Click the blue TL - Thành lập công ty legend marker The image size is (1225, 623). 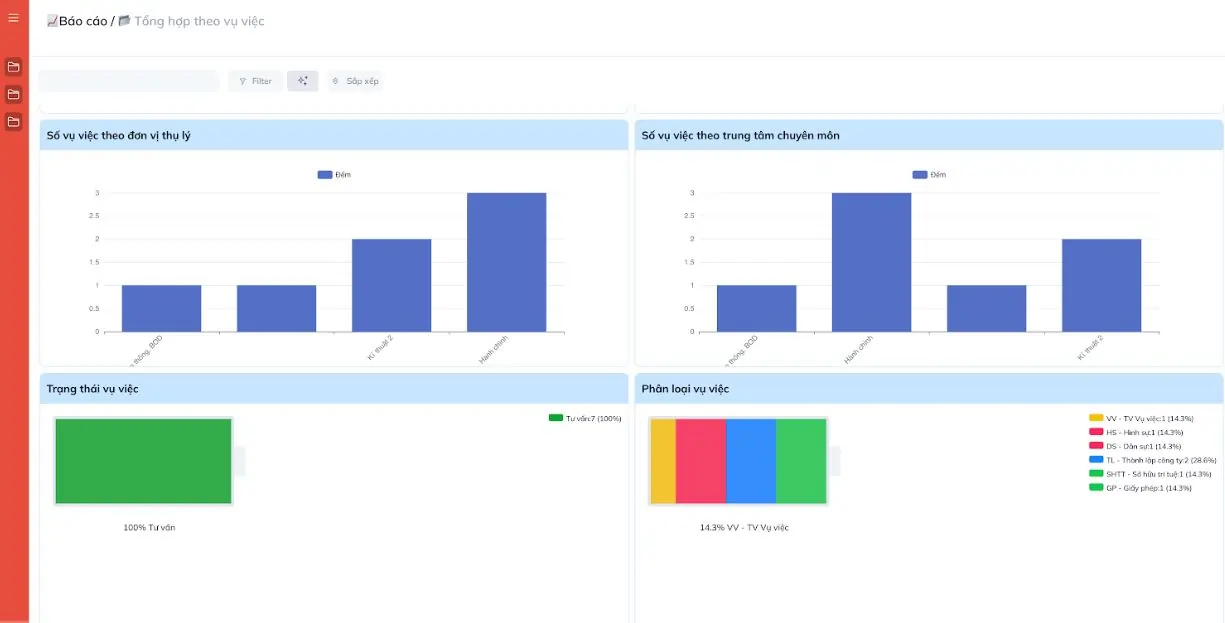[x=1096, y=460]
